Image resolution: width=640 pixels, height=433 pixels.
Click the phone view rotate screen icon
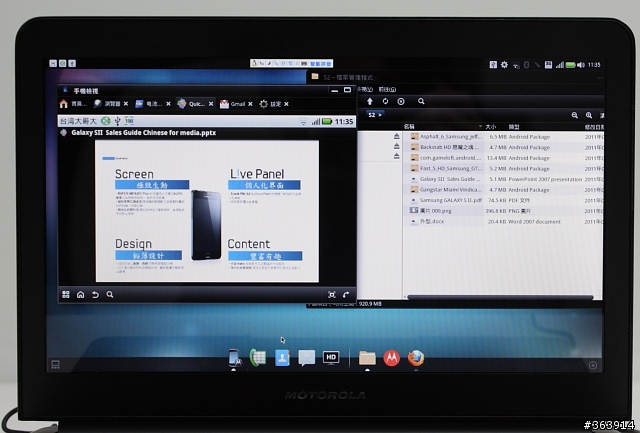346,295
